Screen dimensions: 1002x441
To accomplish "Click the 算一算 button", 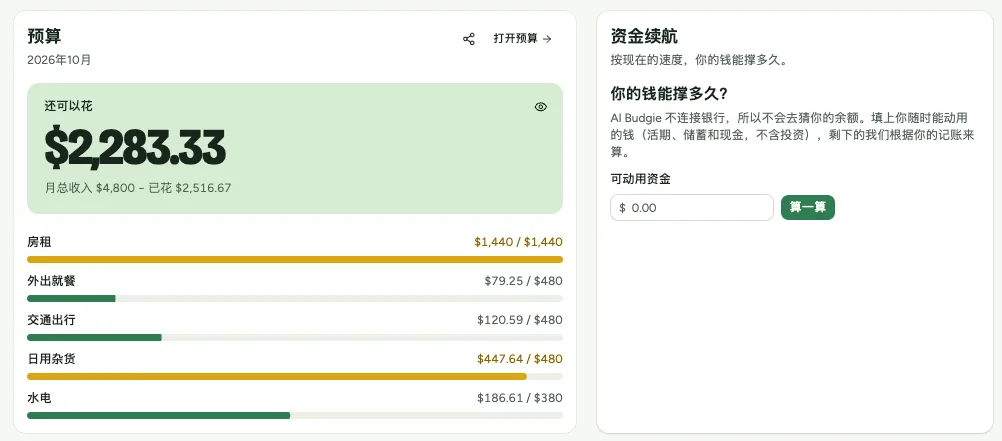I will tap(808, 208).
